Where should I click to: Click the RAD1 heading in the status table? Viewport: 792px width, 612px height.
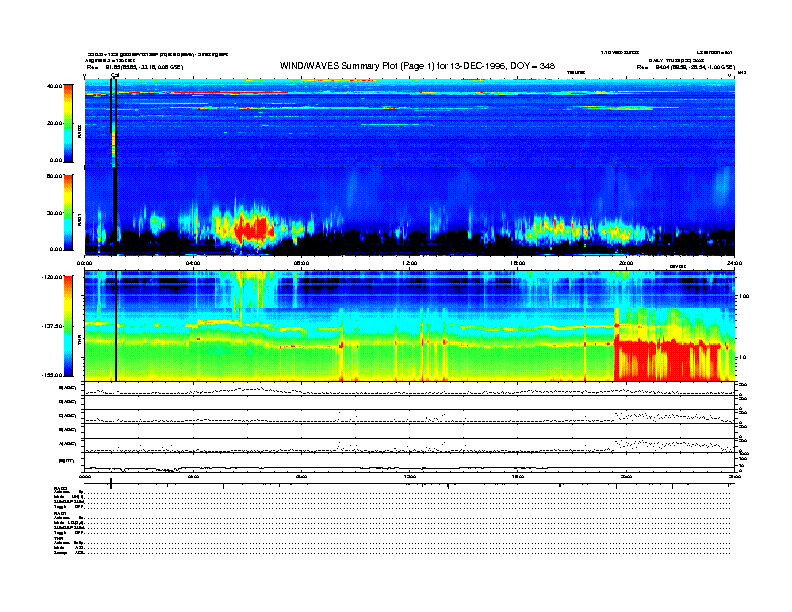[x=60, y=513]
